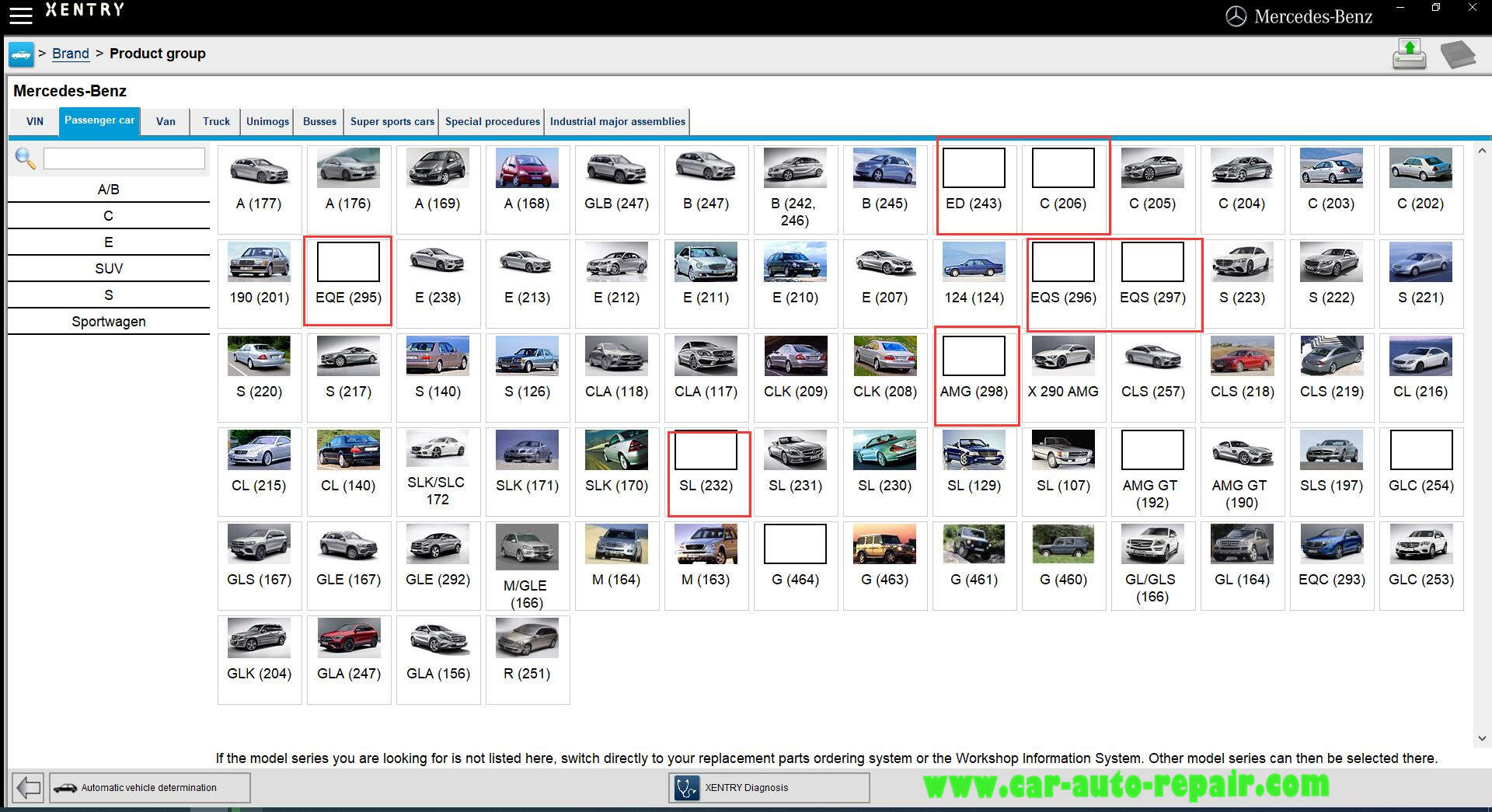Filter by SUV category

pyautogui.click(x=109, y=269)
